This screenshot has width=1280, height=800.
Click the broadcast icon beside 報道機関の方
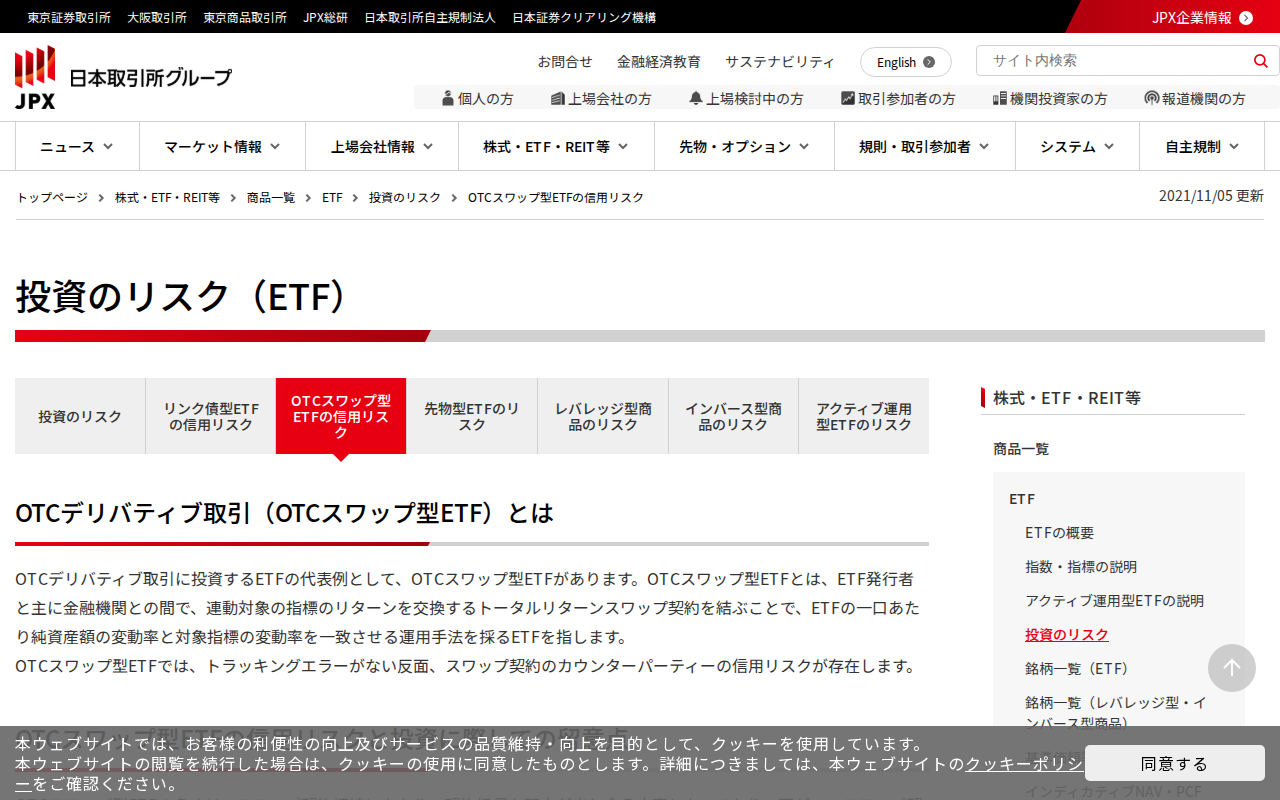pos(1152,98)
